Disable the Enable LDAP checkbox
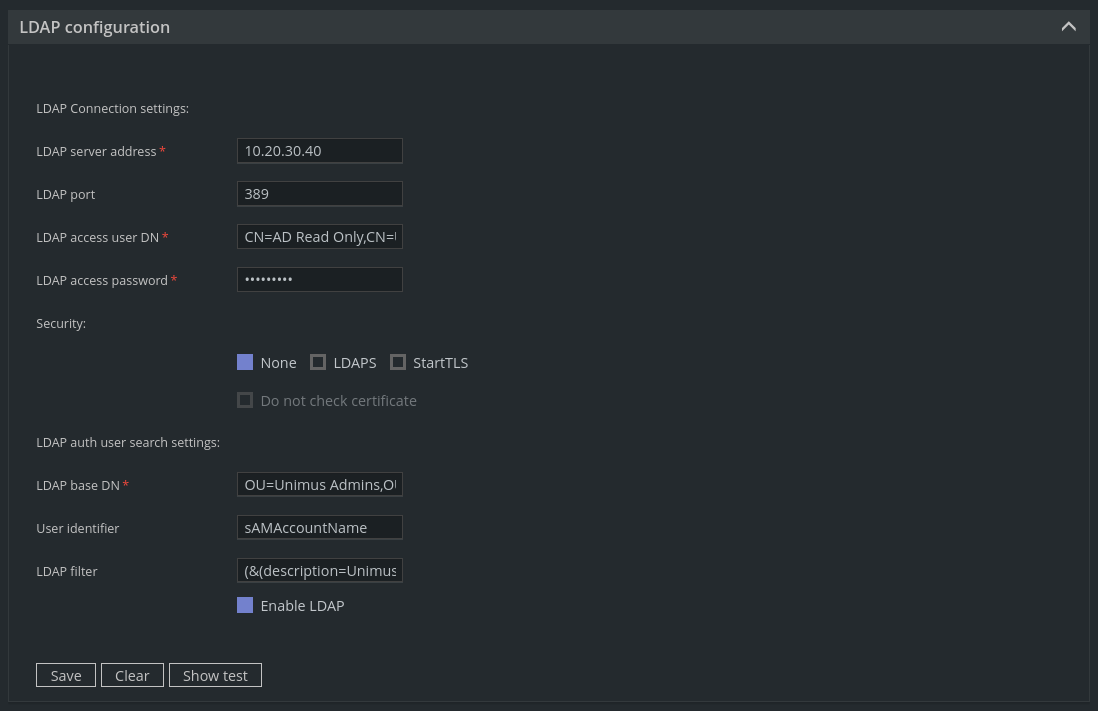The height and width of the screenshot is (711, 1098). coord(245,605)
